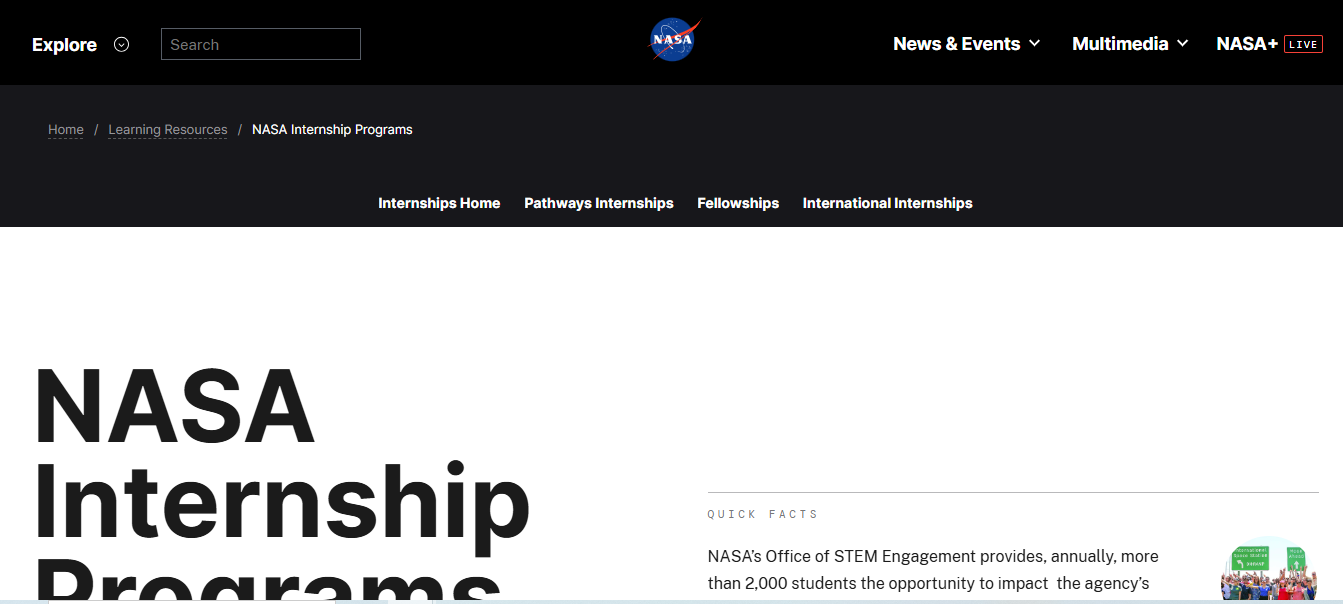Open the Learning Resources breadcrumb
This screenshot has height=604, width=1343.
(168, 130)
